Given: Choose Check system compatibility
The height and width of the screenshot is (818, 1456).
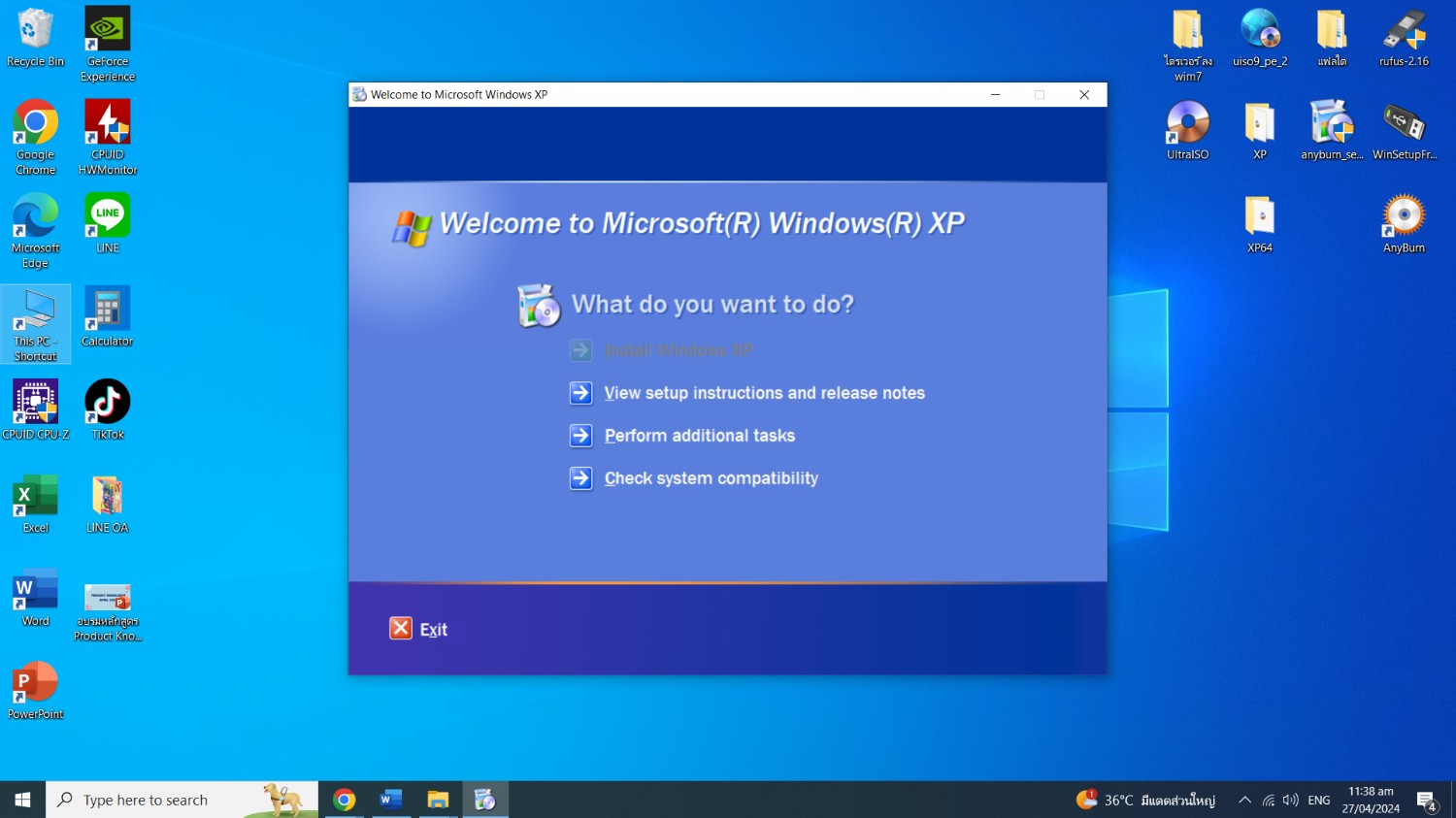Looking at the screenshot, I should coord(711,478).
